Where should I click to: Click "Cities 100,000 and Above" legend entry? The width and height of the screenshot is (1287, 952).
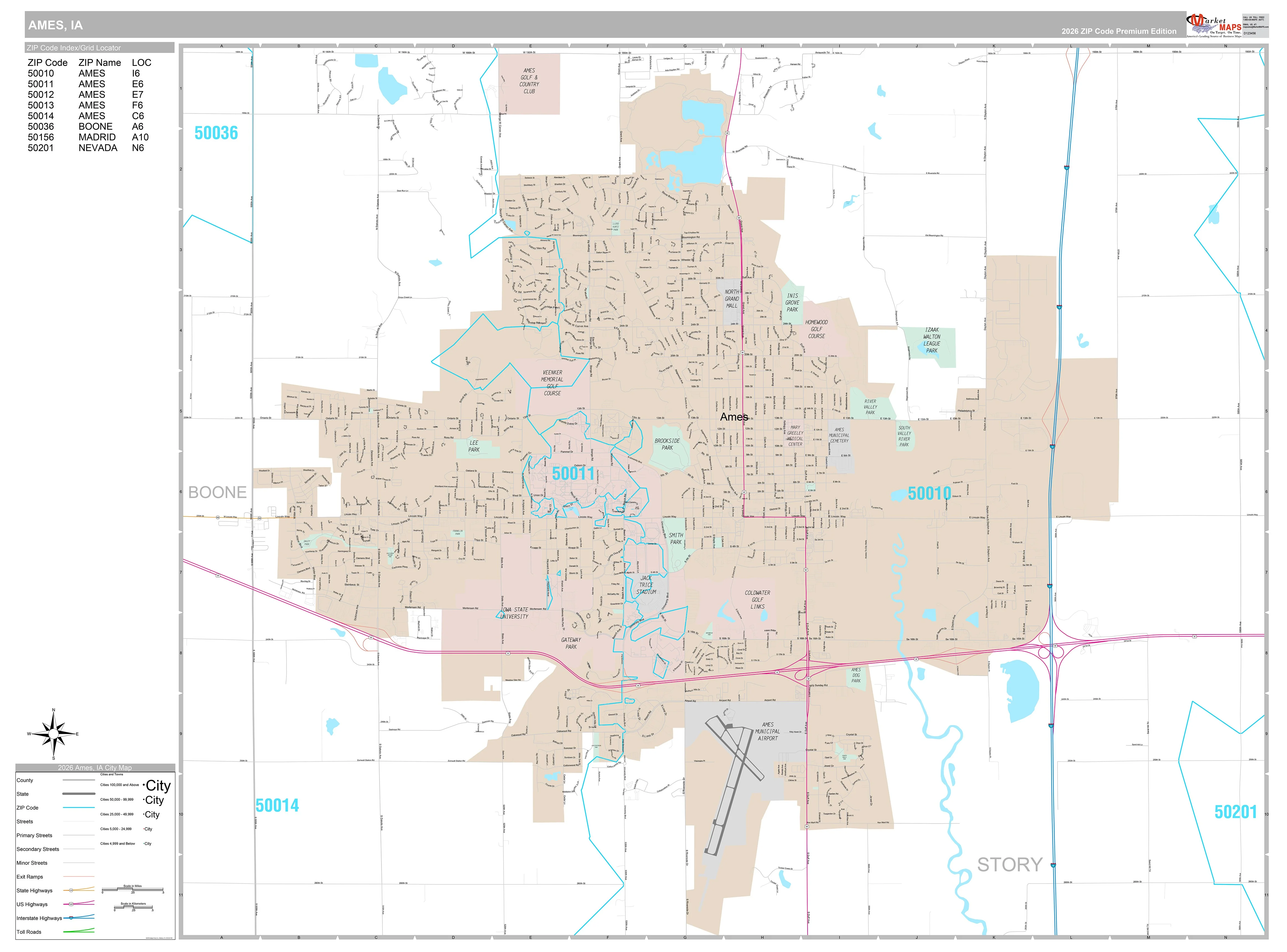(x=119, y=785)
